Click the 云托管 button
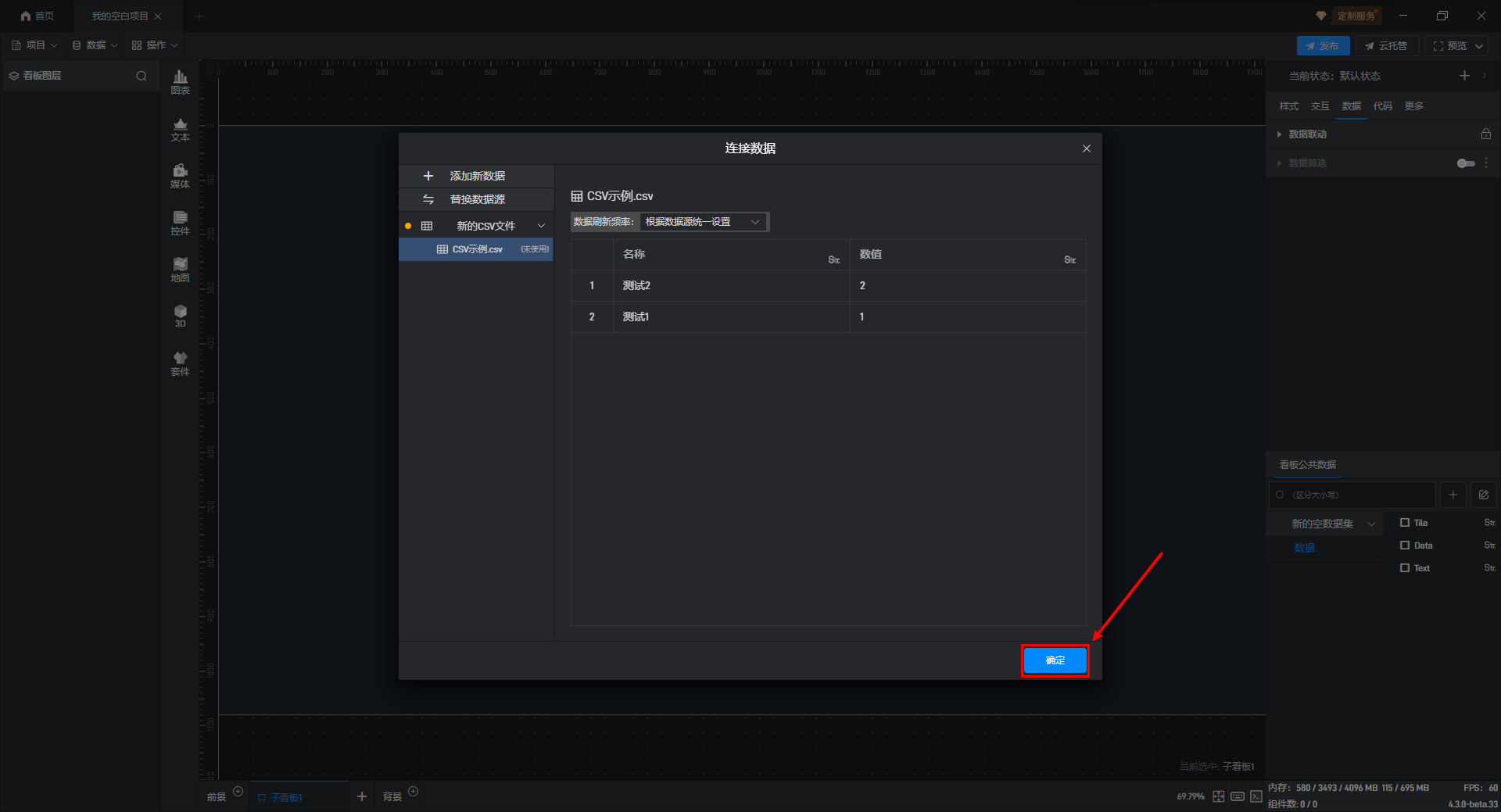The height and width of the screenshot is (812, 1501). [x=1386, y=46]
